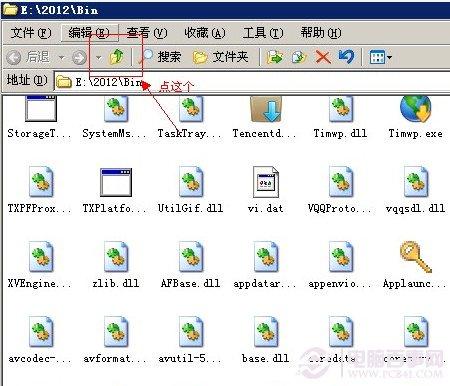Select the Tencentd... download icon

point(266,109)
